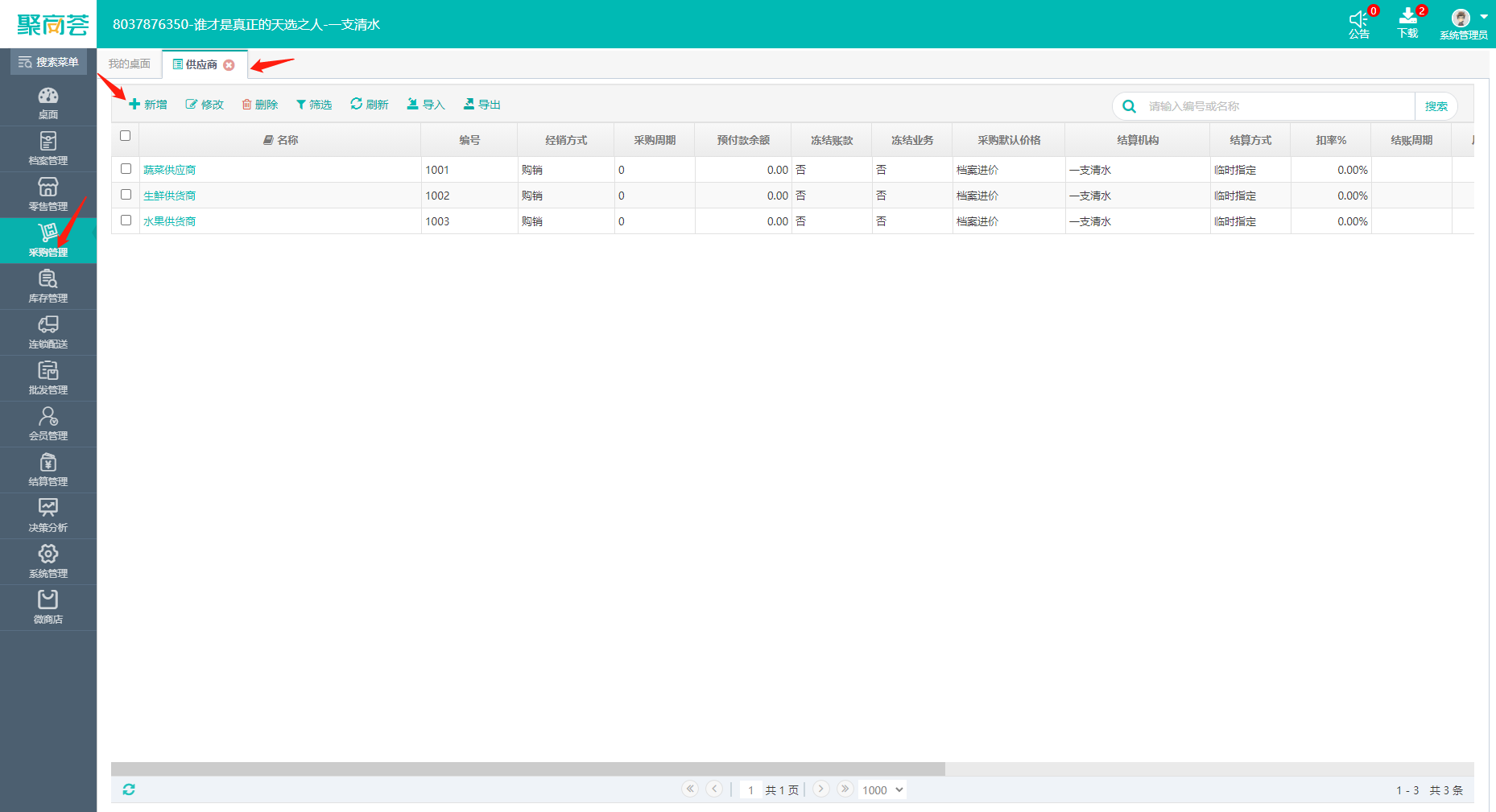Click 预付款余额 column header
1496x812 pixels.
click(743, 140)
